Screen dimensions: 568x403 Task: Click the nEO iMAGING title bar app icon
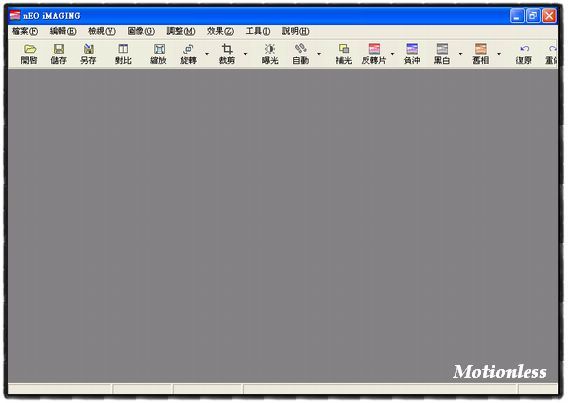(x=15, y=15)
